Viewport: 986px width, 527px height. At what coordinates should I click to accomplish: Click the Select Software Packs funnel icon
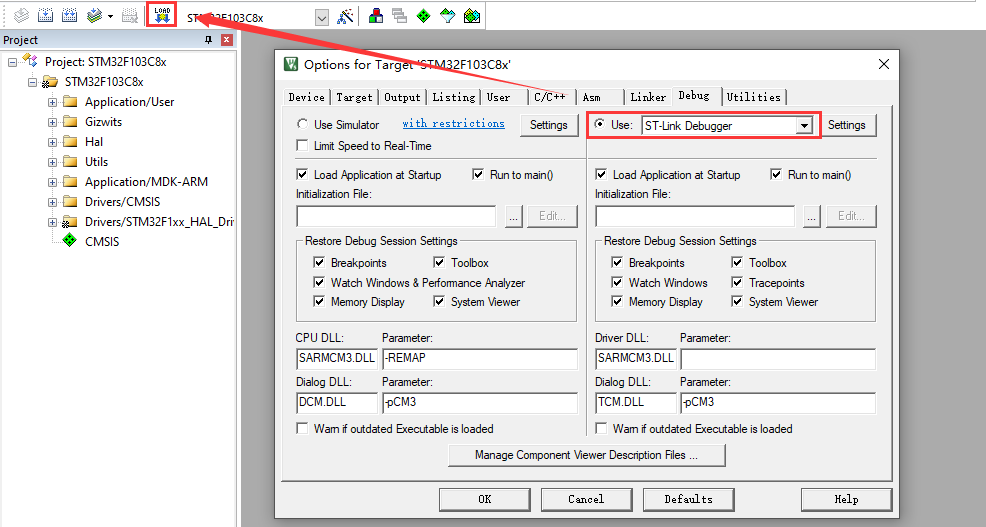point(447,16)
